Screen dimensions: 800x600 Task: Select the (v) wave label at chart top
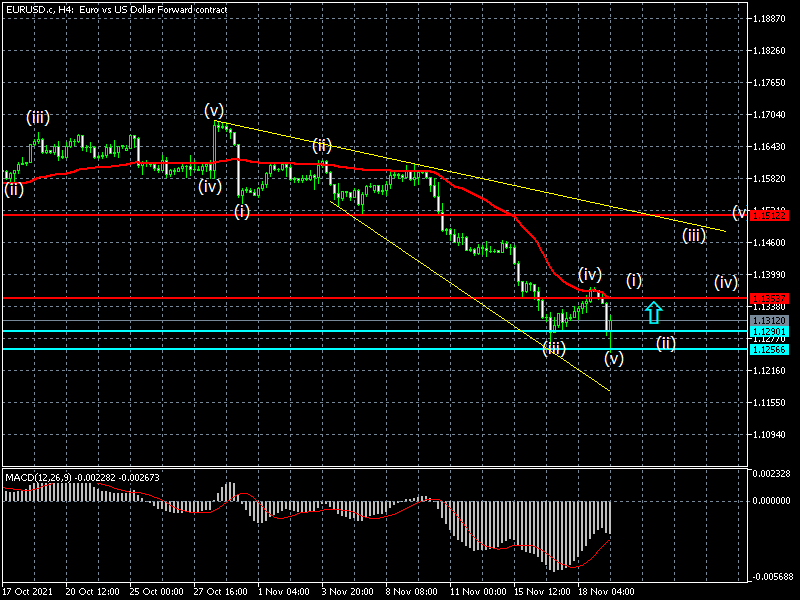coord(214,109)
